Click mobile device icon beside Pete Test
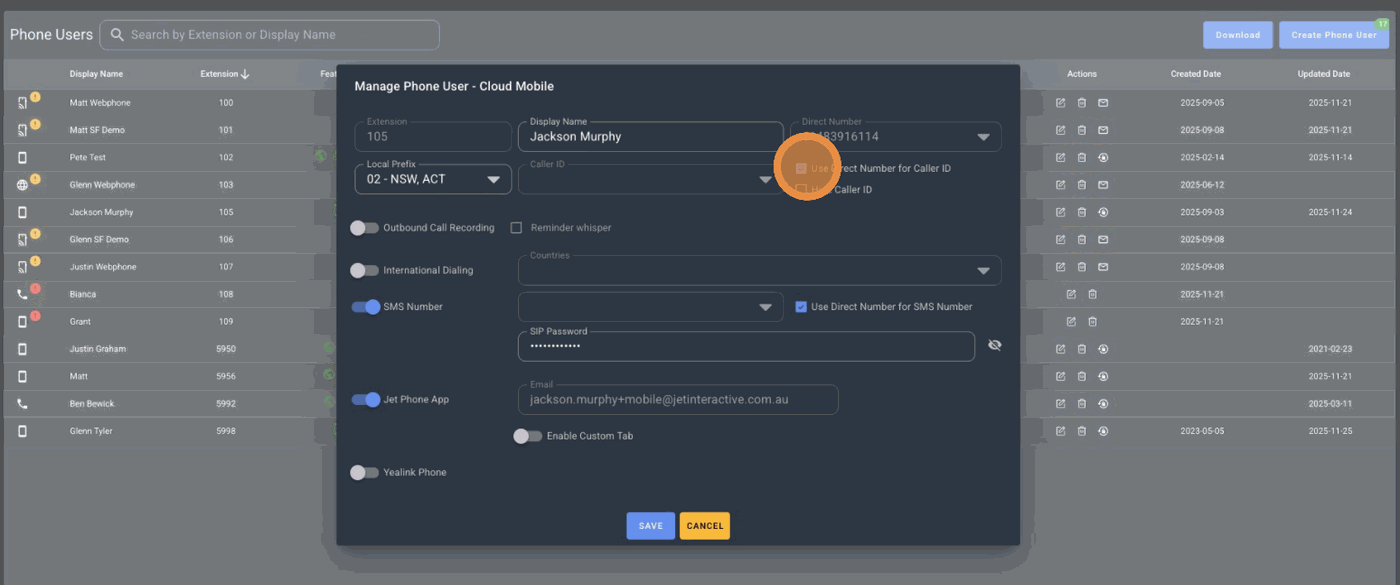Viewport: 1400px width, 585px height. coord(23,157)
